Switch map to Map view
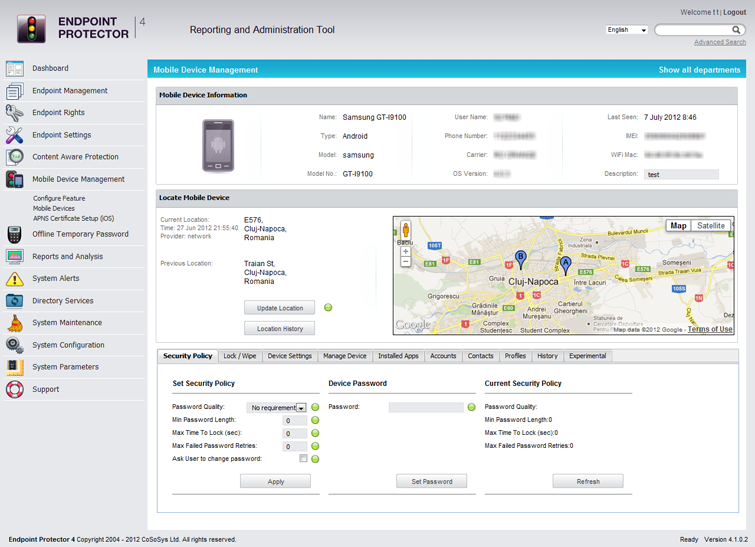755x547 pixels. [x=678, y=225]
